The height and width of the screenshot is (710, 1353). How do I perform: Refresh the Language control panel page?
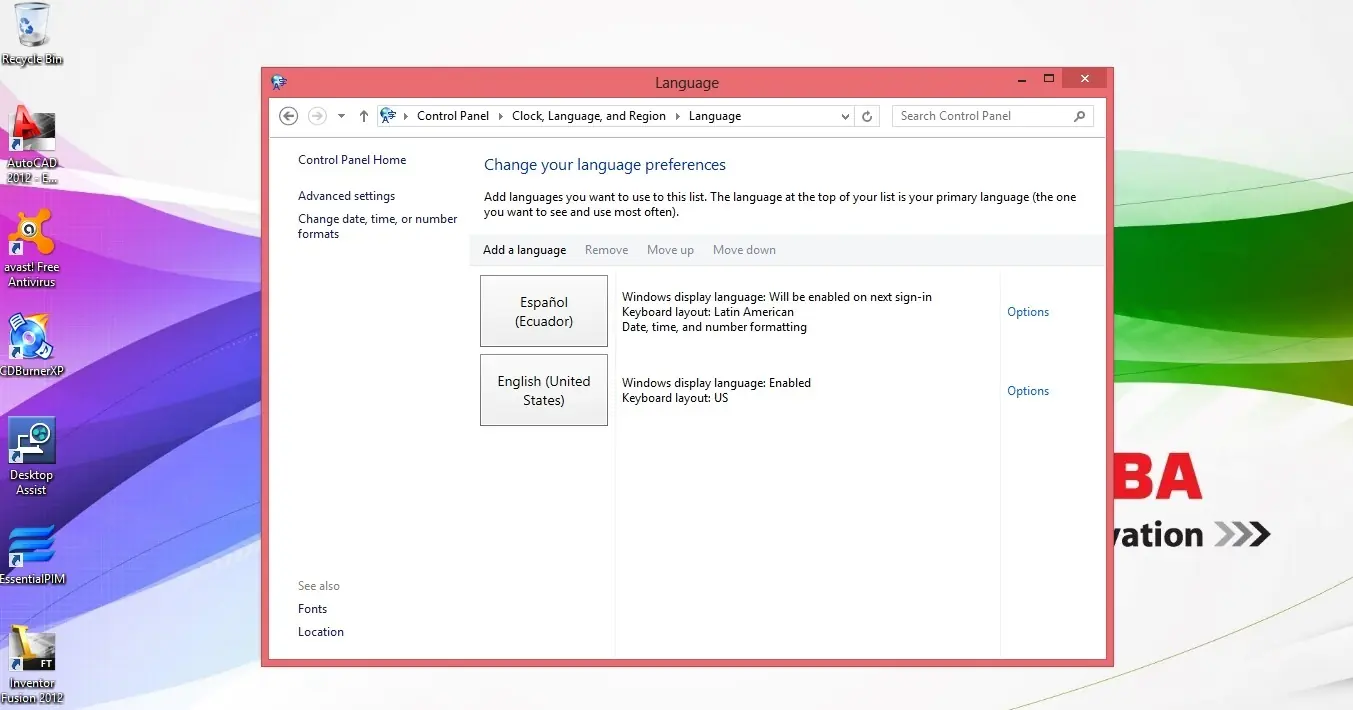(x=867, y=116)
